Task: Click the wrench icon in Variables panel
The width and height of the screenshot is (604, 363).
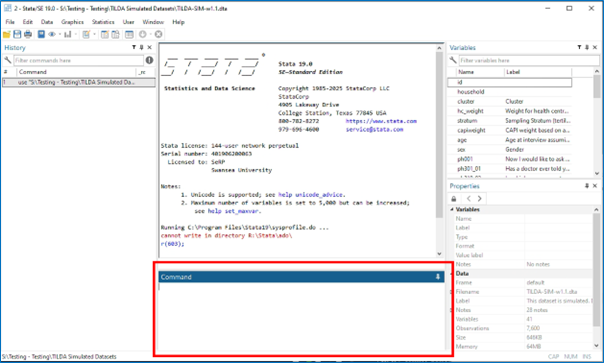Action: pos(453,60)
